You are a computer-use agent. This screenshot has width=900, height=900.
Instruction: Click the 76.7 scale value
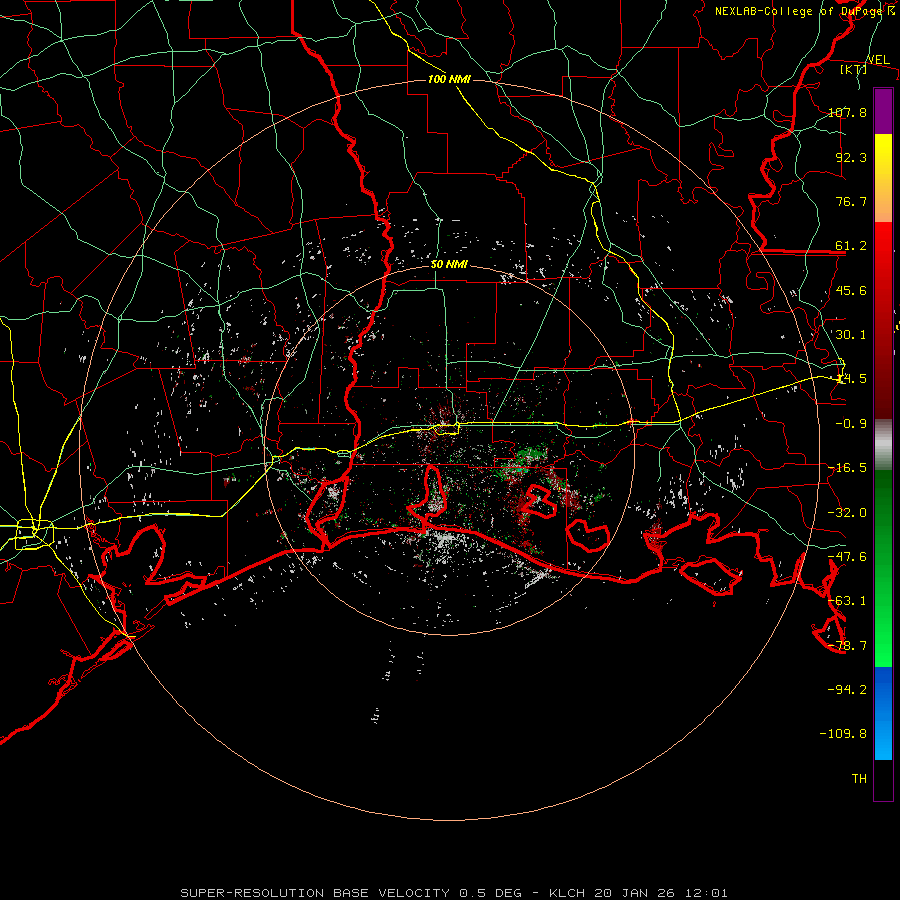click(x=851, y=201)
